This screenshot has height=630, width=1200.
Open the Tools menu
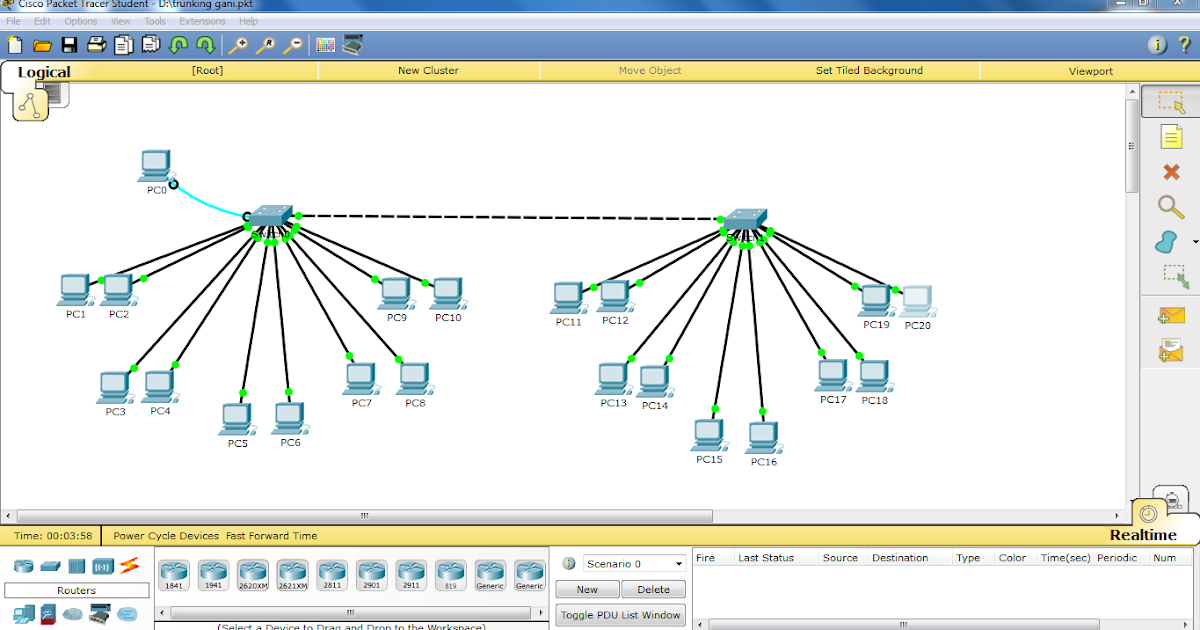click(x=155, y=21)
